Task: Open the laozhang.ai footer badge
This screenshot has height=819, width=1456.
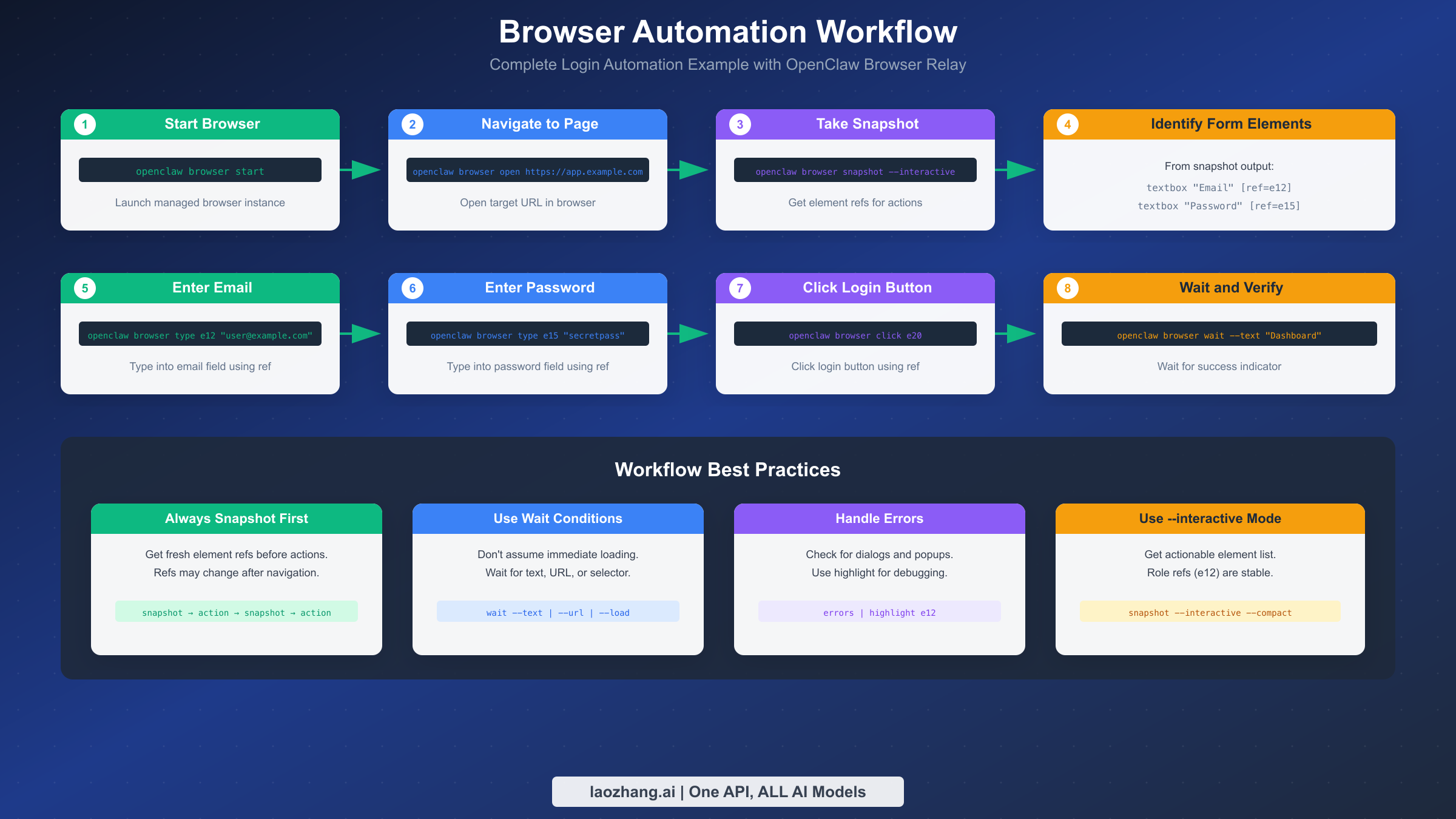Action: click(728, 791)
